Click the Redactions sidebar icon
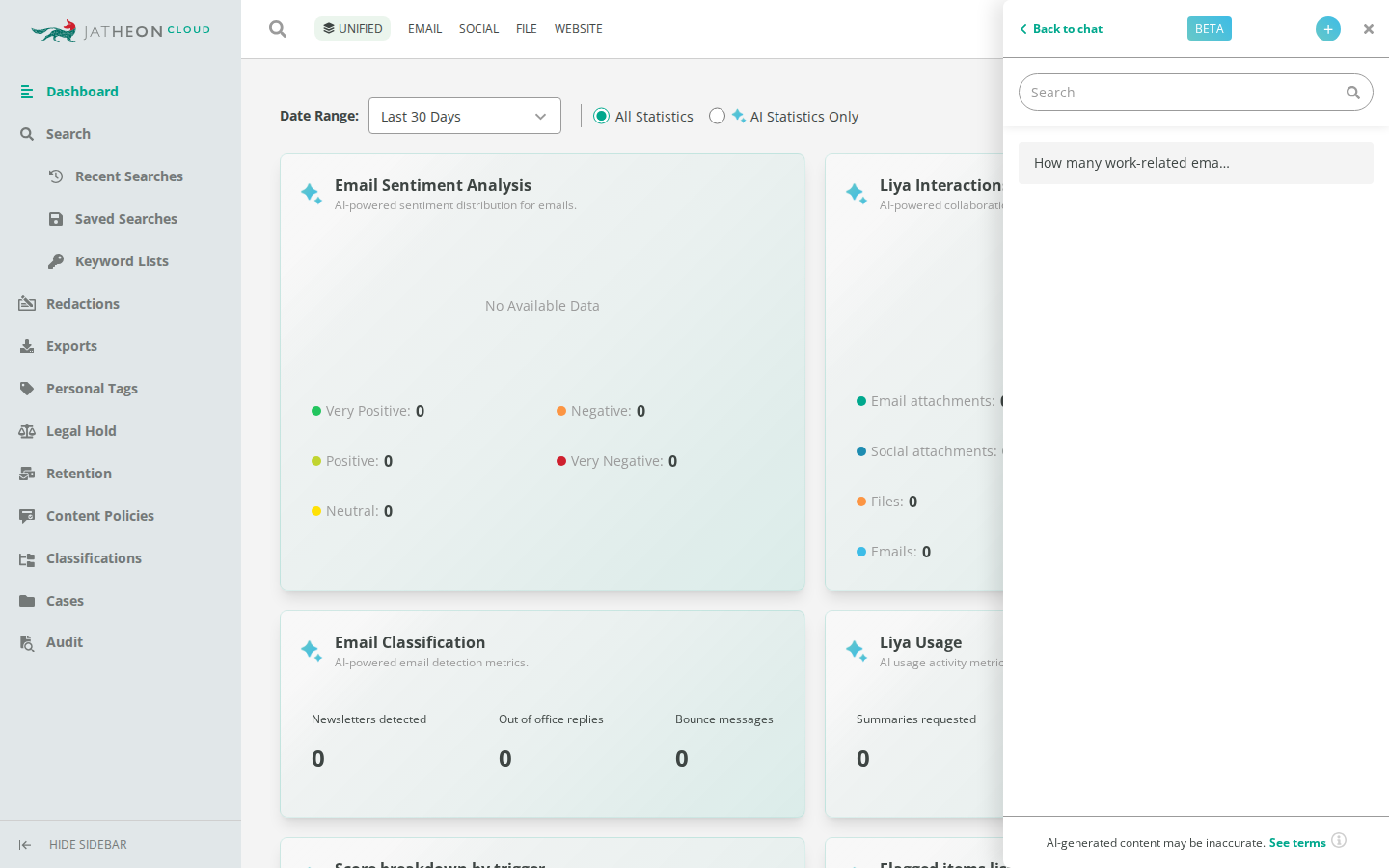Screen dimensions: 1389x868 click(27, 304)
